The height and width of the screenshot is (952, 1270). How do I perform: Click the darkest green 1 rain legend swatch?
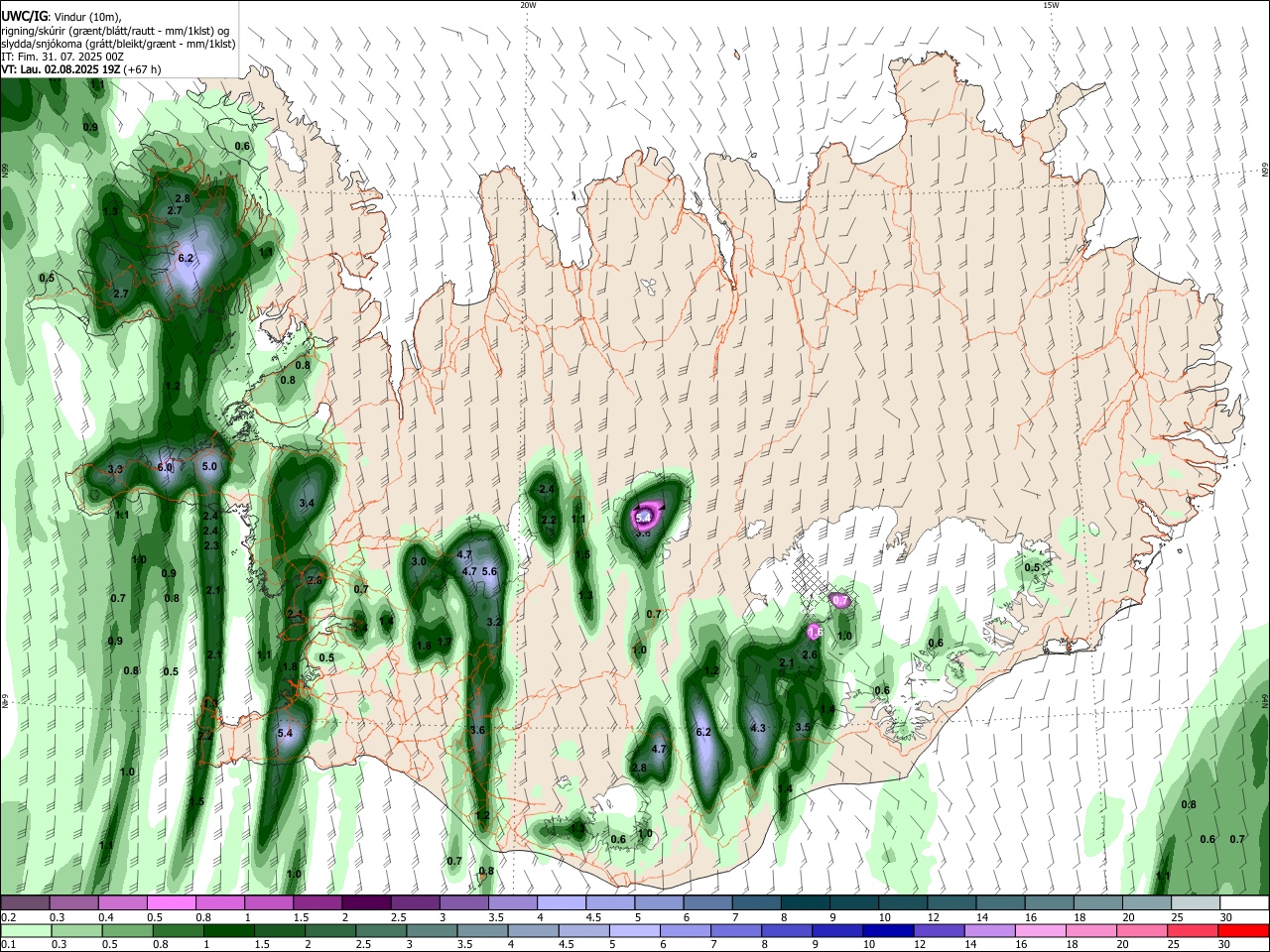[x=227, y=930]
